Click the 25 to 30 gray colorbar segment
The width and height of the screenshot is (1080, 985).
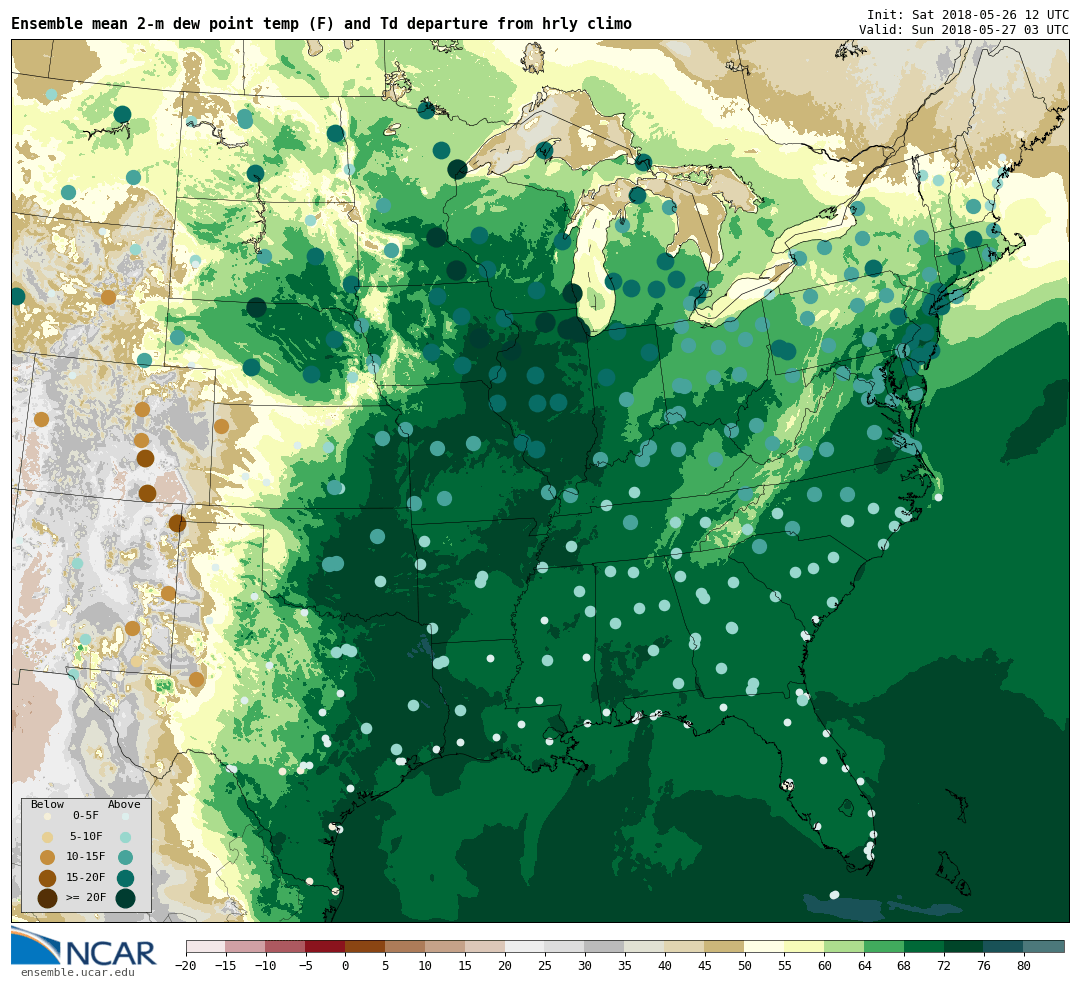(x=565, y=946)
